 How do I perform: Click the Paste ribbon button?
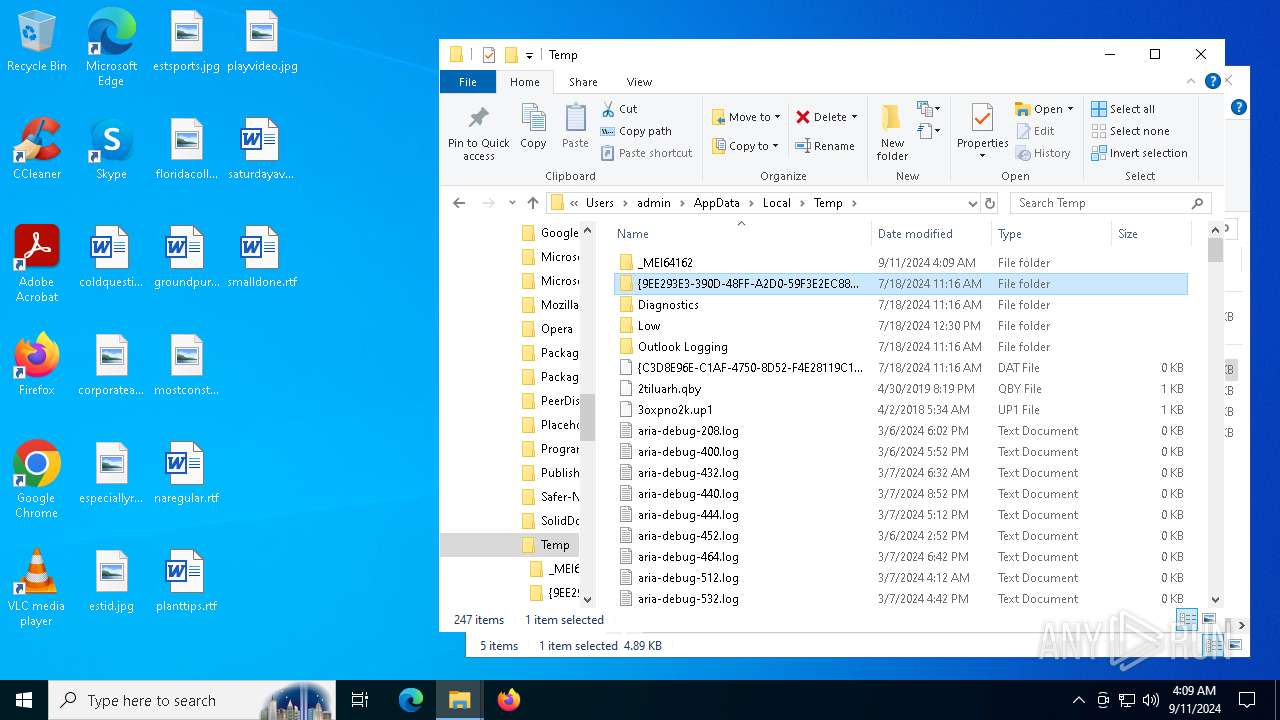tap(575, 127)
